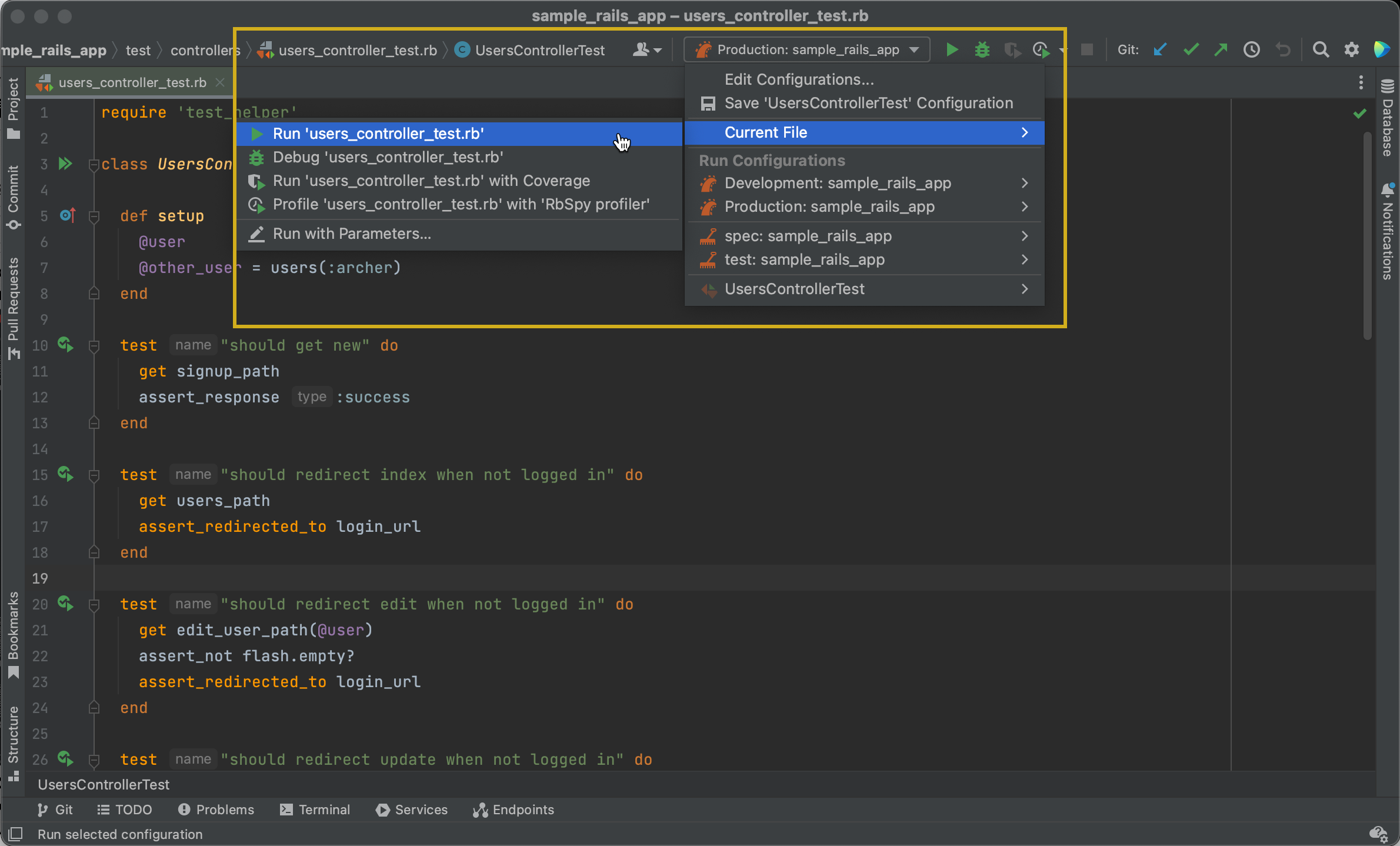This screenshot has width=1400, height=846.
Task: Click the JetBrains toolbox colorful icon
Action: 1382,50
